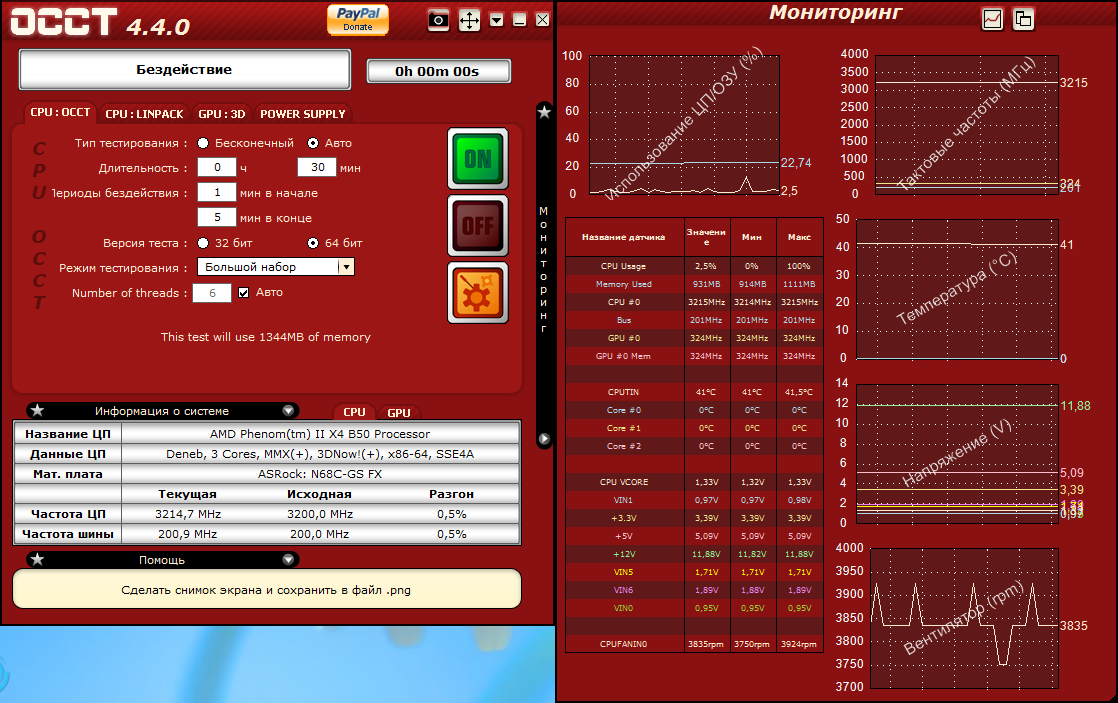Click the +12V sensor name

coord(624,554)
